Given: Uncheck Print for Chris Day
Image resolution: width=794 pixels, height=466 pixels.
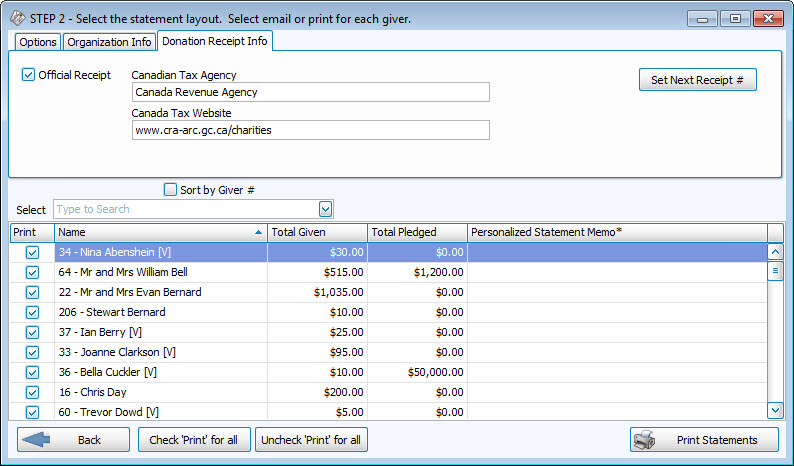Looking at the screenshot, I should coord(32,392).
